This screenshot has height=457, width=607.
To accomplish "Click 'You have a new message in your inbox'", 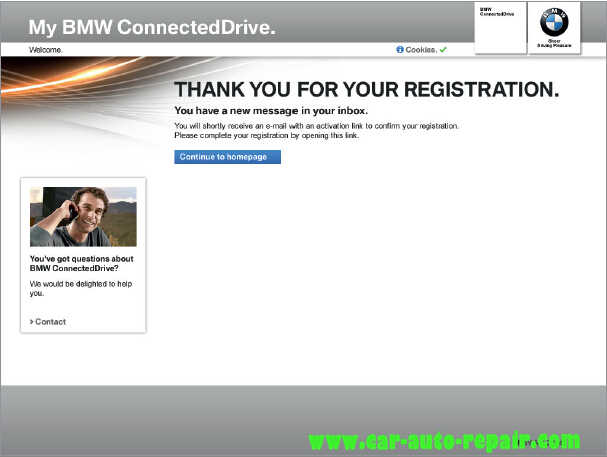I will tap(271, 111).
